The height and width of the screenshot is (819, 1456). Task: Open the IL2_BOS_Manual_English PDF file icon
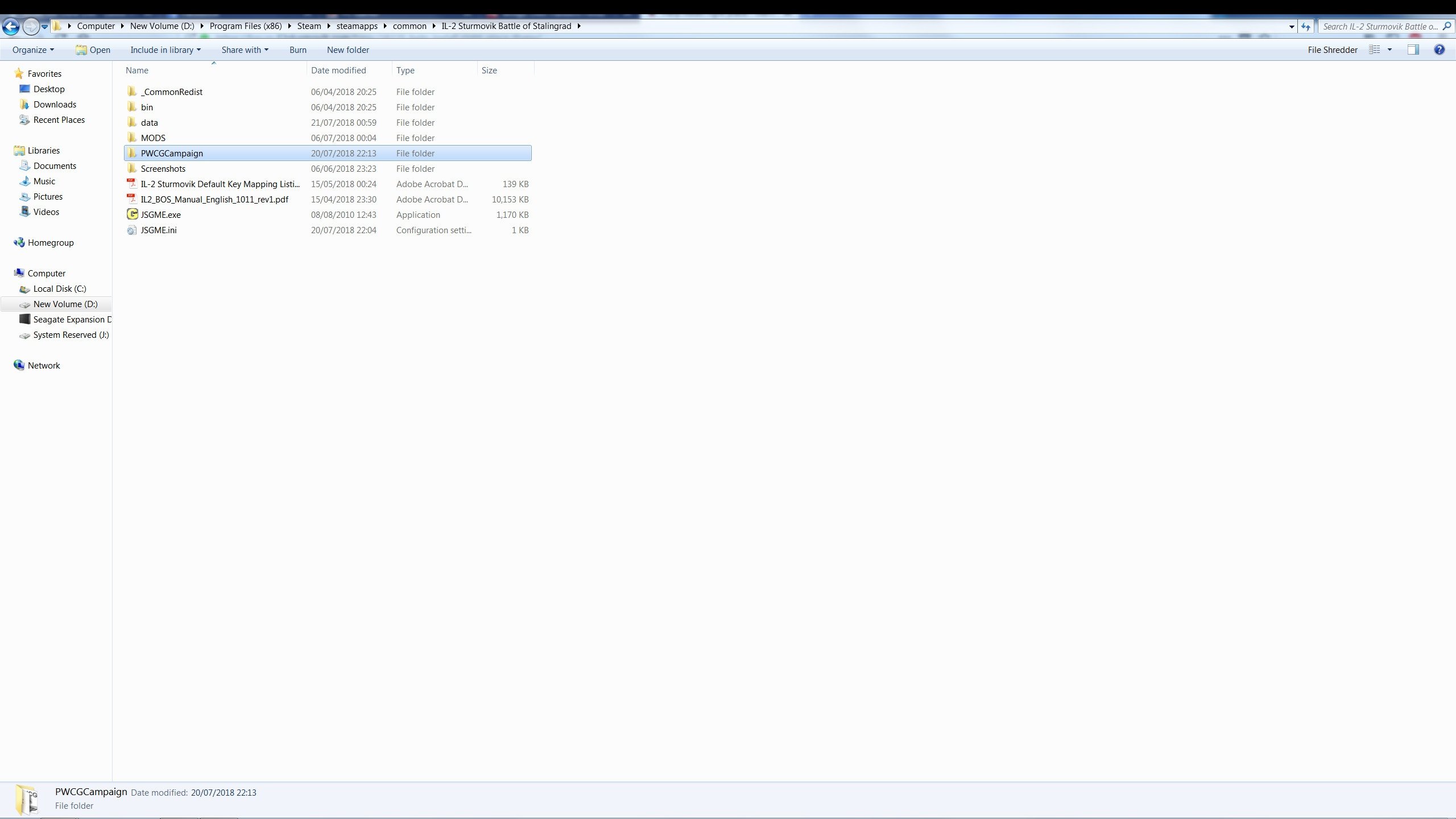[x=132, y=199]
